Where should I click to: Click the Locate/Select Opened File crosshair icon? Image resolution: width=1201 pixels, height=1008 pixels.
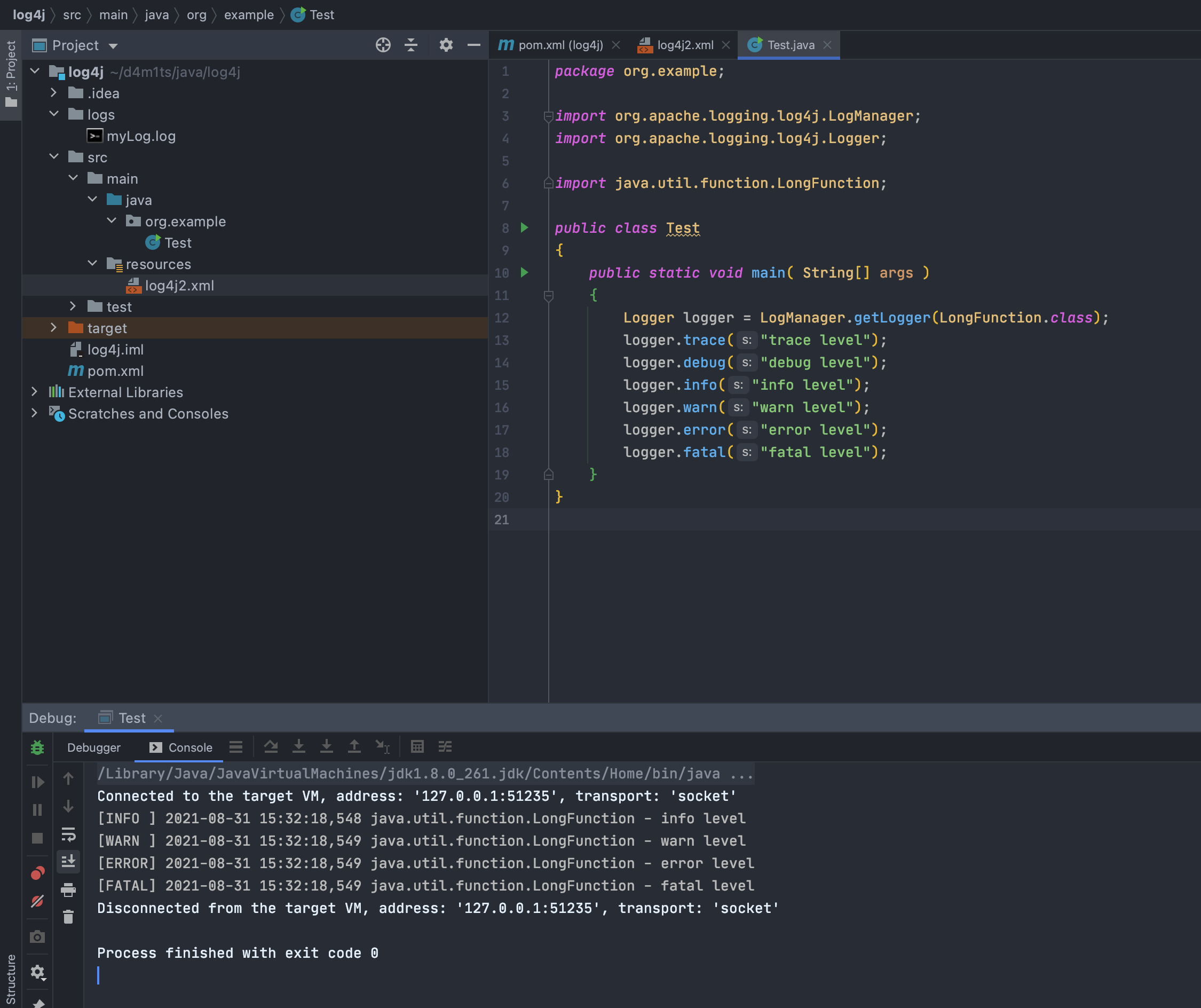pos(383,45)
